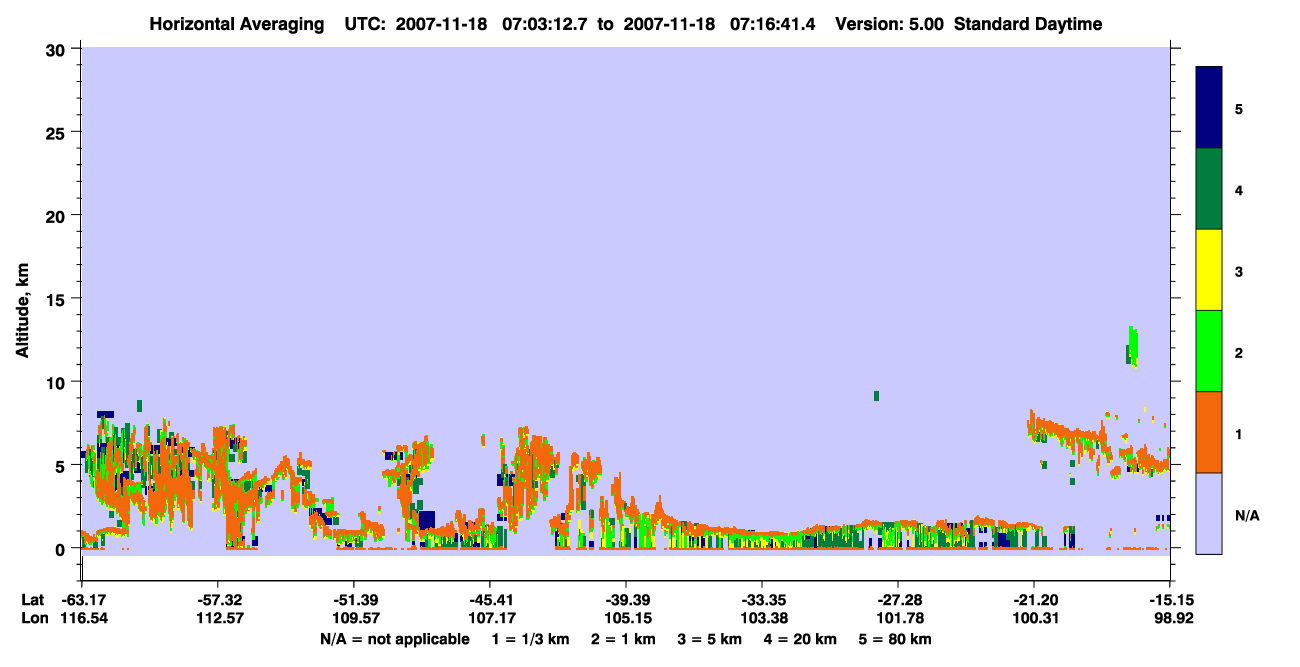The image size is (1300, 667).
Task: Click legend text '4 = 20 km'
Action: point(800,639)
